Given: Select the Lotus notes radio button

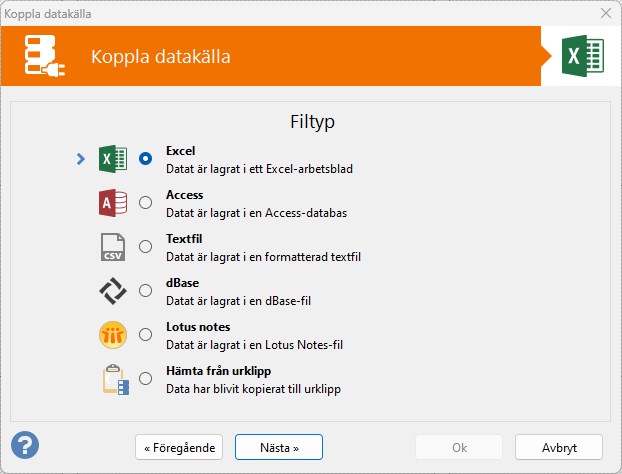Looking at the screenshot, I should point(146,335).
